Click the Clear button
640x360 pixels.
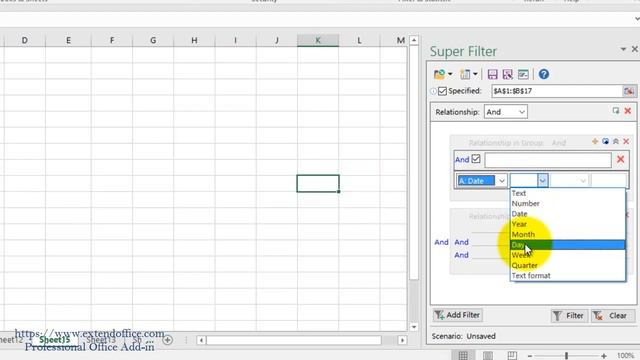pyautogui.click(x=613, y=316)
